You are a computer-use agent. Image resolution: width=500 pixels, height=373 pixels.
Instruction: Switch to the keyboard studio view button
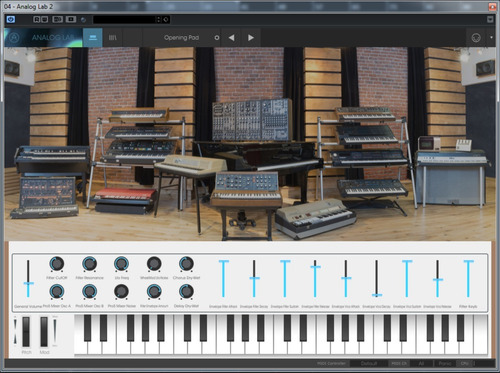click(x=93, y=38)
